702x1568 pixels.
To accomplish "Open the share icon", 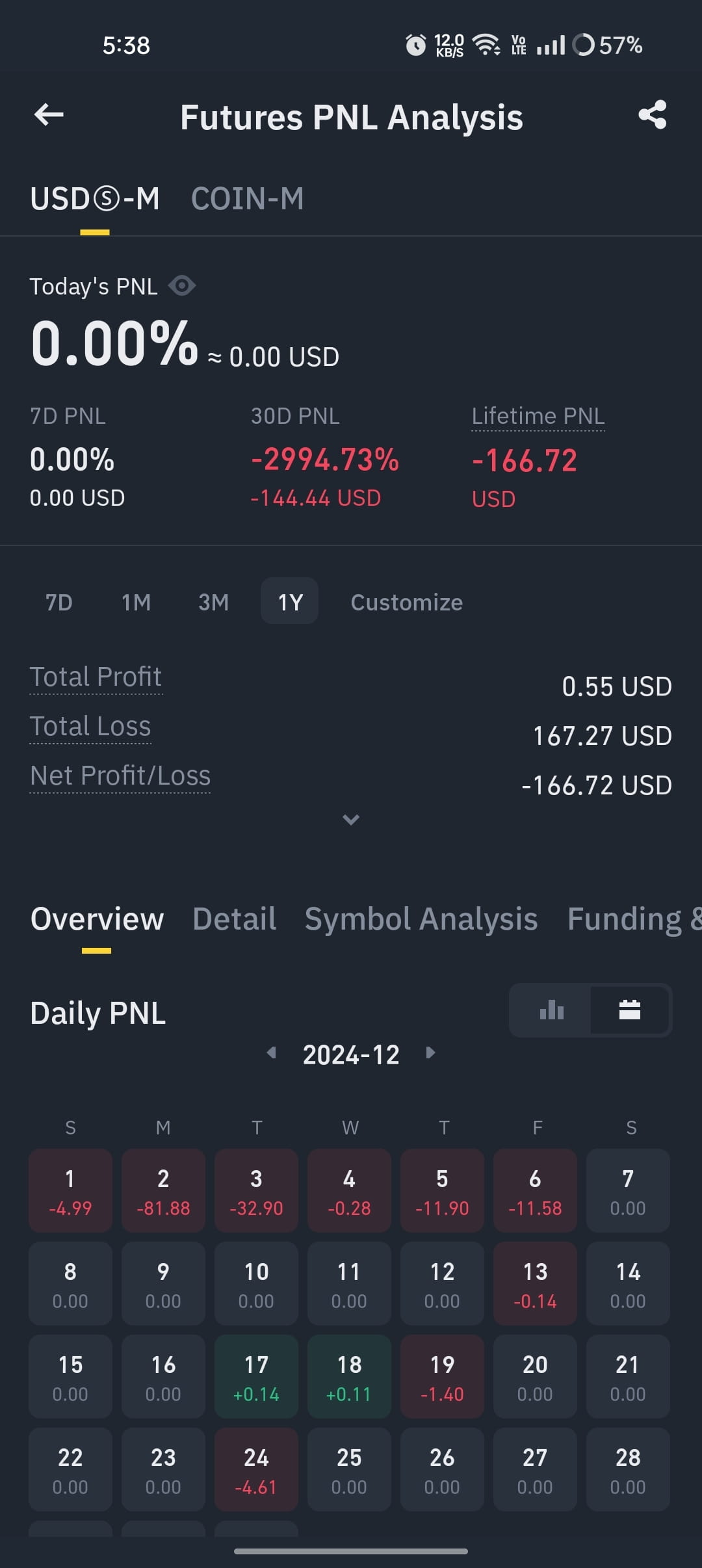I will click(x=653, y=115).
